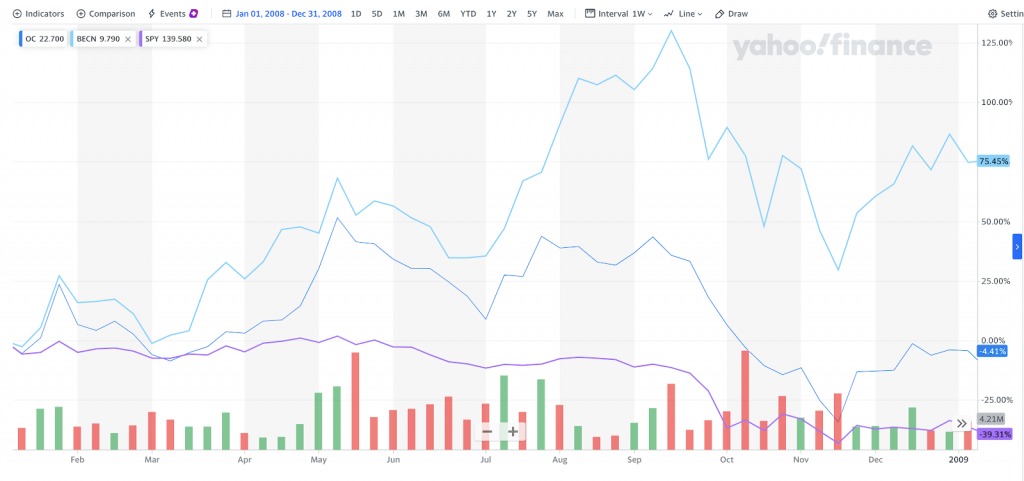1024x481 pixels.
Task: Select the 3M time range
Action: coord(421,14)
